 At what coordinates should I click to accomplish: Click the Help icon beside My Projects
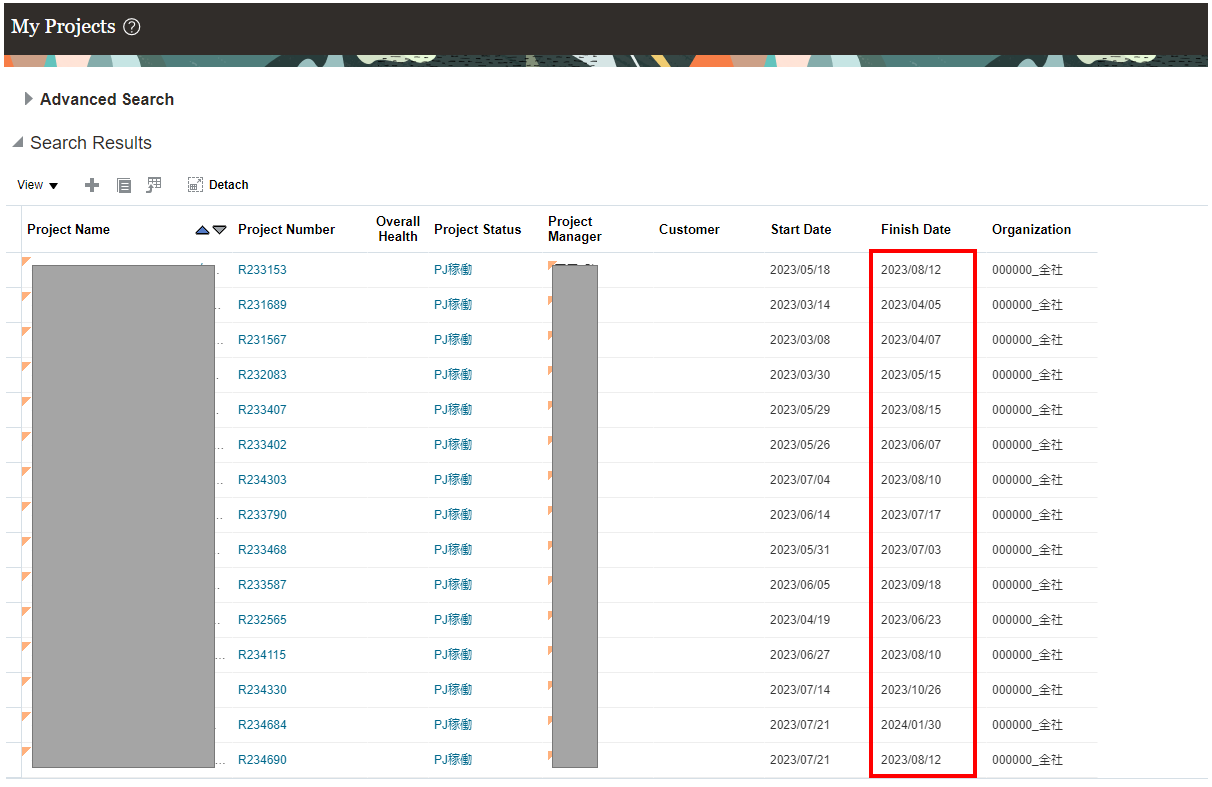[132, 27]
